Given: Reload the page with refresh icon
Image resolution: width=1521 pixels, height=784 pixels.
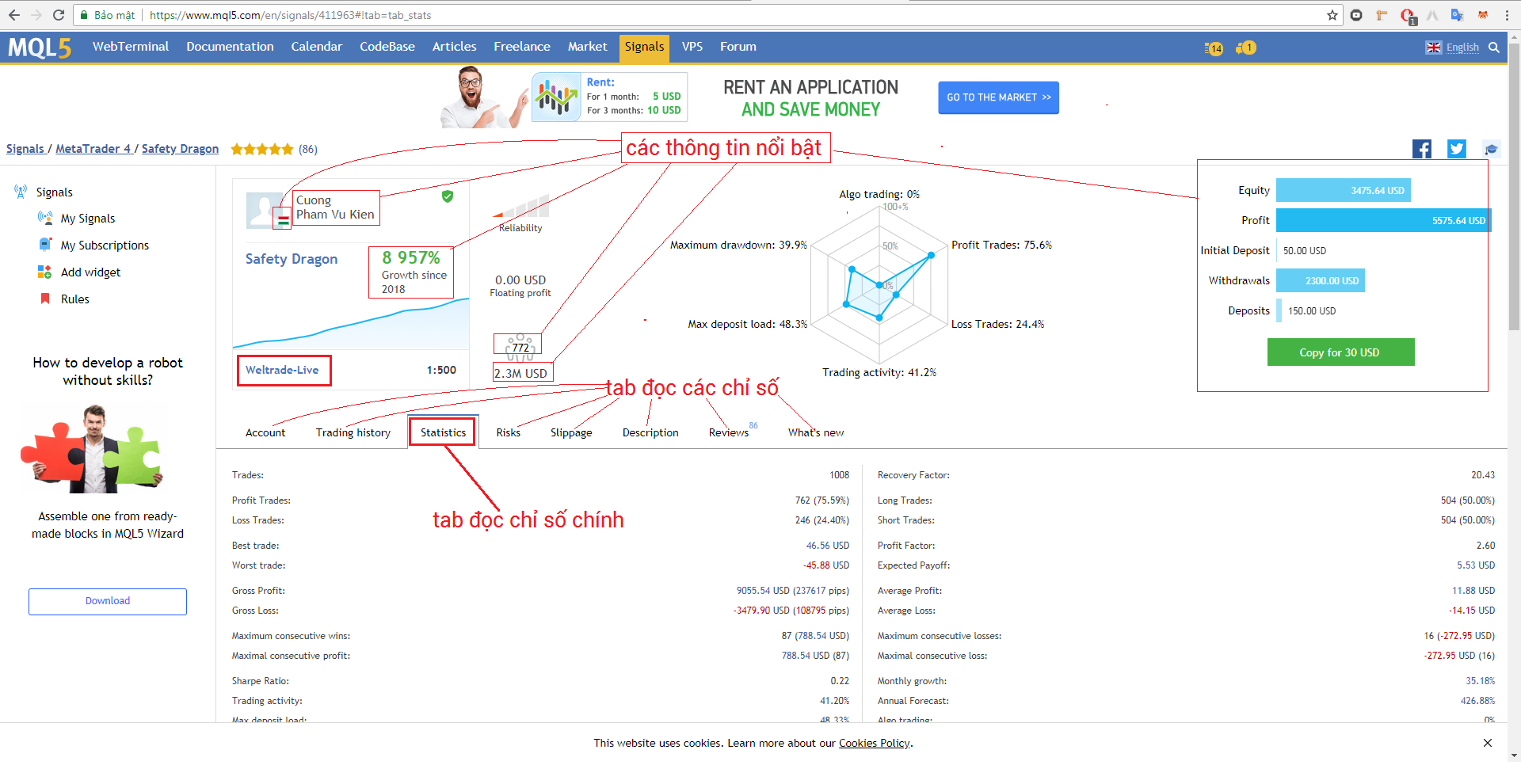Looking at the screenshot, I should pos(59,15).
